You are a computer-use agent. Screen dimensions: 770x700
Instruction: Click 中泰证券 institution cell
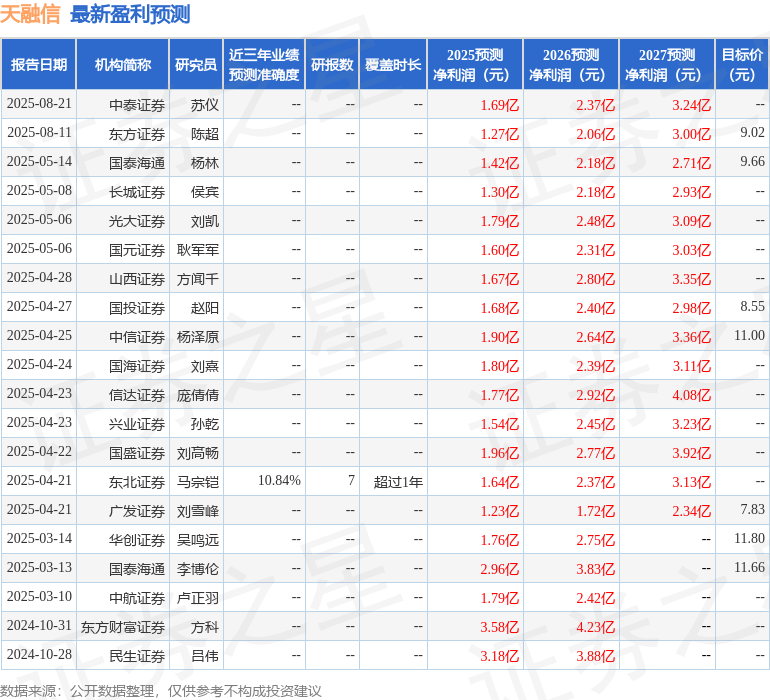click(x=137, y=105)
